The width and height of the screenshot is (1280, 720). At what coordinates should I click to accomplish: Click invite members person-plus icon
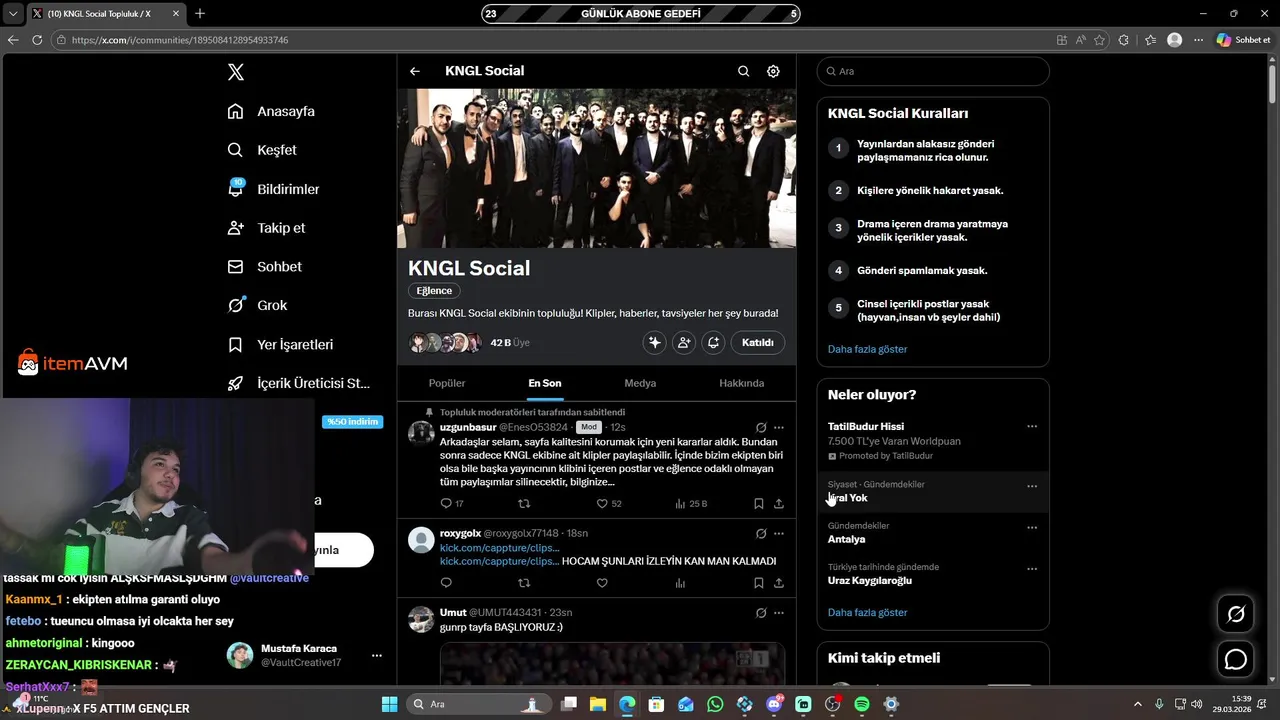click(684, 342)
